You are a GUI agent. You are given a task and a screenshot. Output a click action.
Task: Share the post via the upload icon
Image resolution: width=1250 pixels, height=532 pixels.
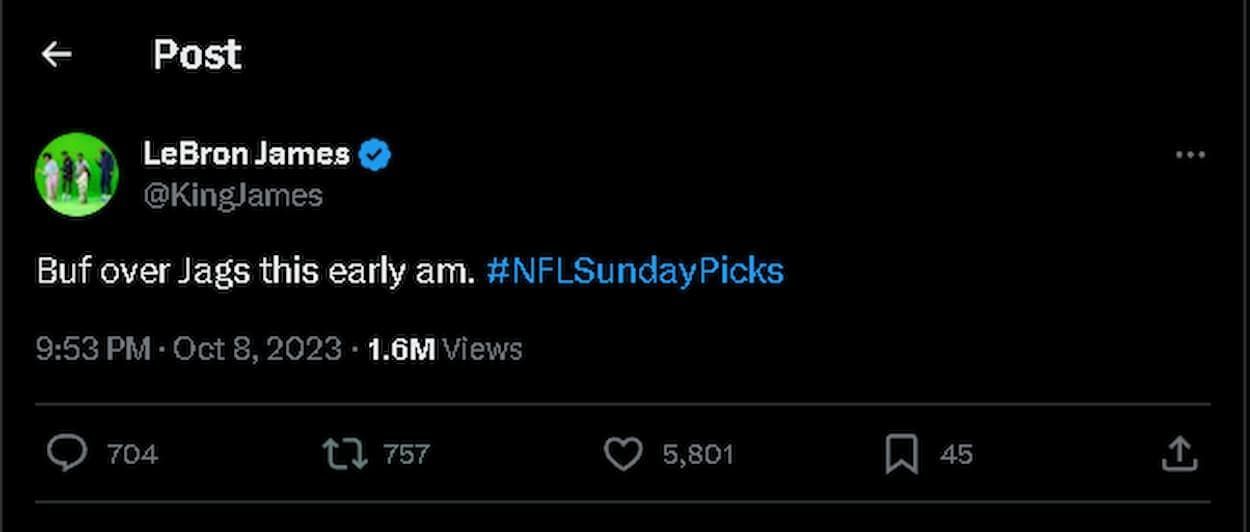(1179, 454)
